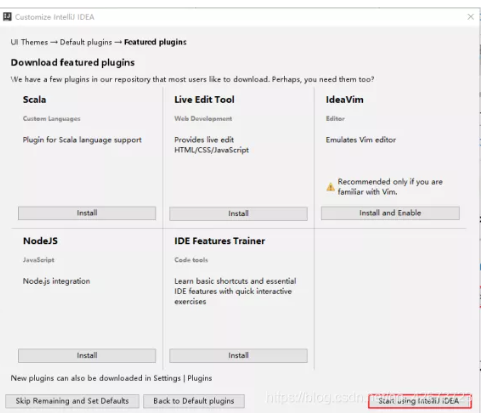
Task: Click the 'Emulates Vim editor' description
Action: pyautogui.click(x=361, y=140)
